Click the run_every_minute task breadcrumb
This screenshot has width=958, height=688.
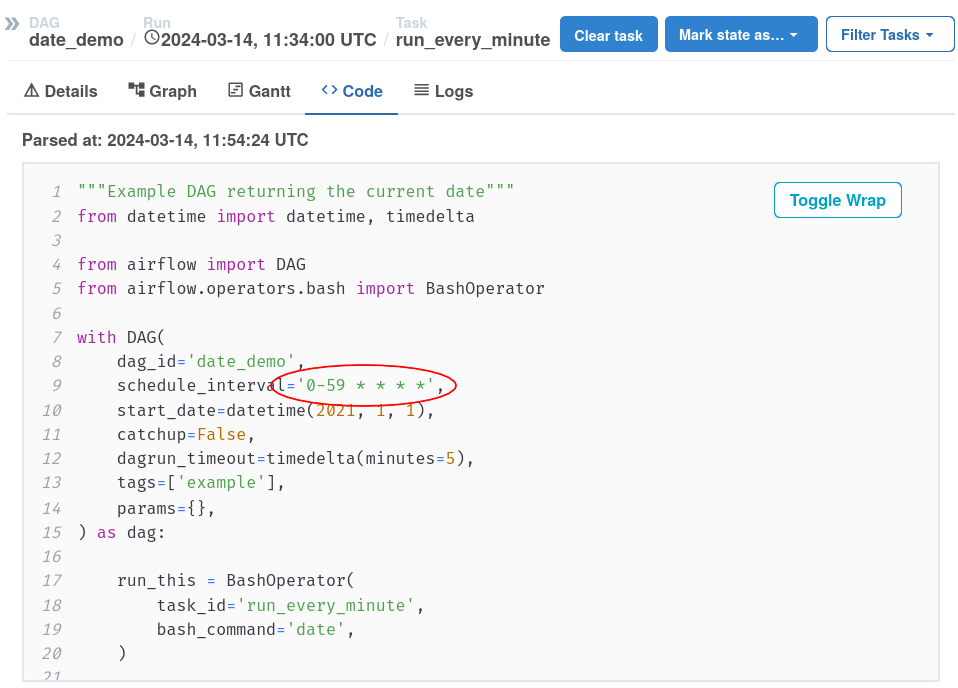[x=472, y=40]
